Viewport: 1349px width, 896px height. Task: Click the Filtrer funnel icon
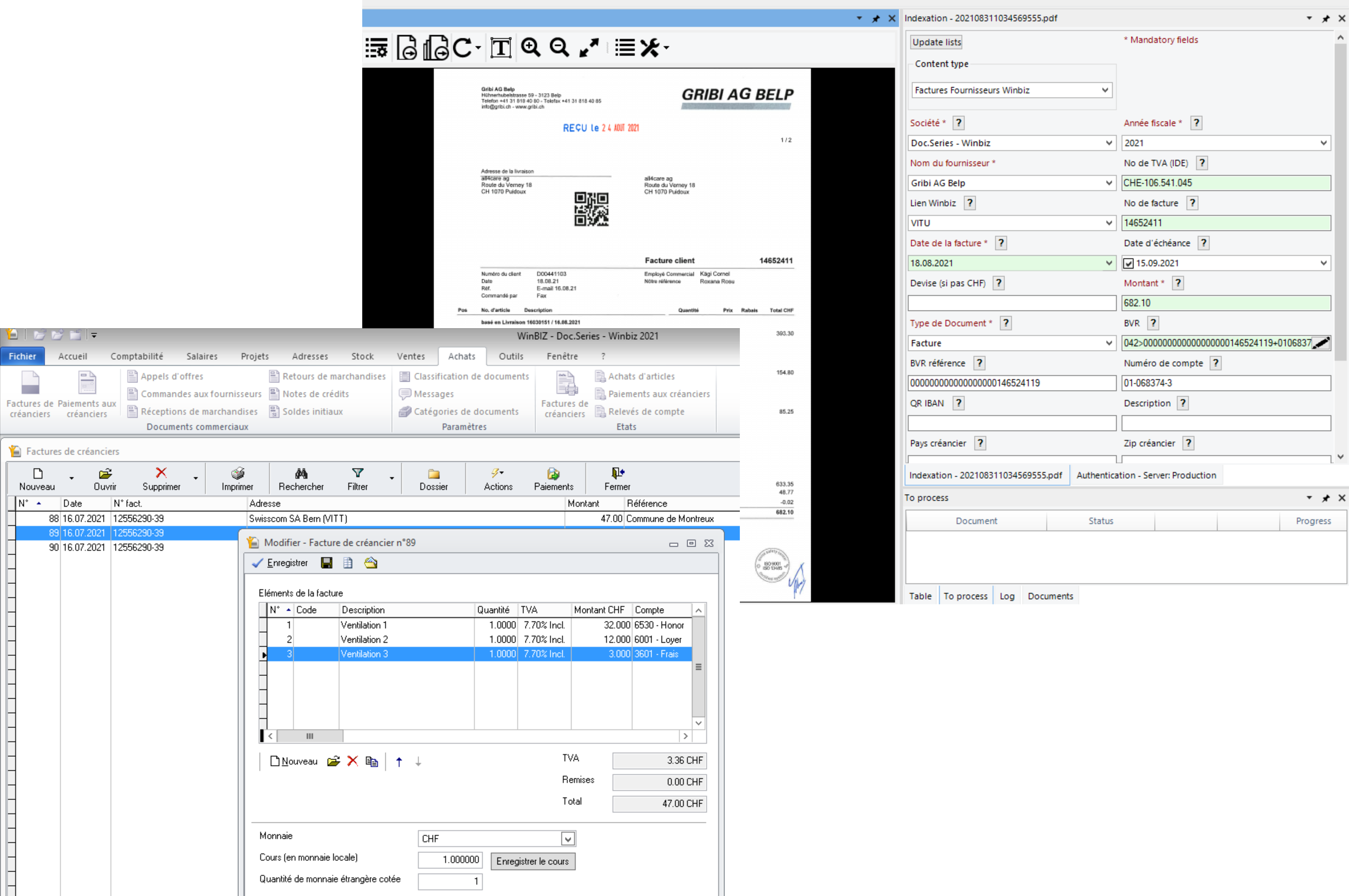358,479
